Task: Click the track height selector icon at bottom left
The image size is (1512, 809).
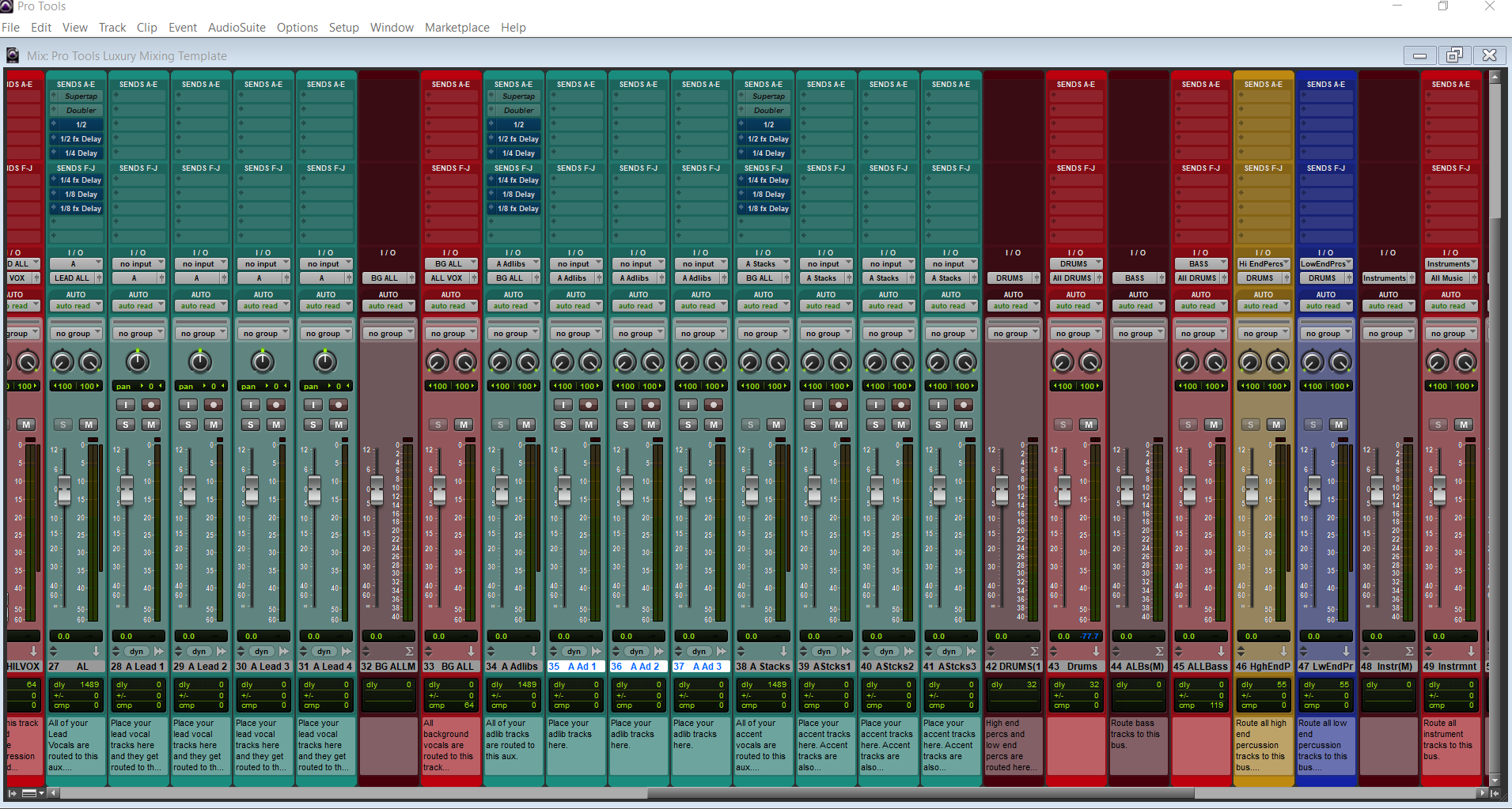Action: pos(29,792)
